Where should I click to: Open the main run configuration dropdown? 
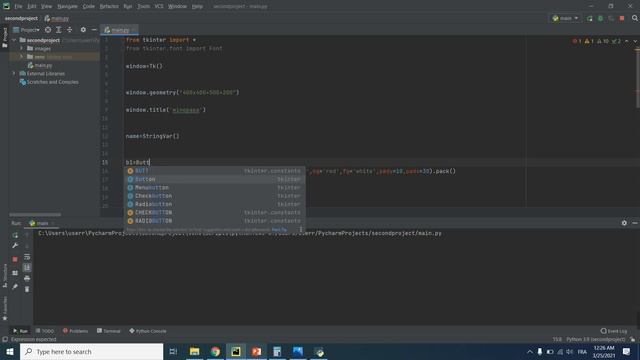[x=565, y=18]
